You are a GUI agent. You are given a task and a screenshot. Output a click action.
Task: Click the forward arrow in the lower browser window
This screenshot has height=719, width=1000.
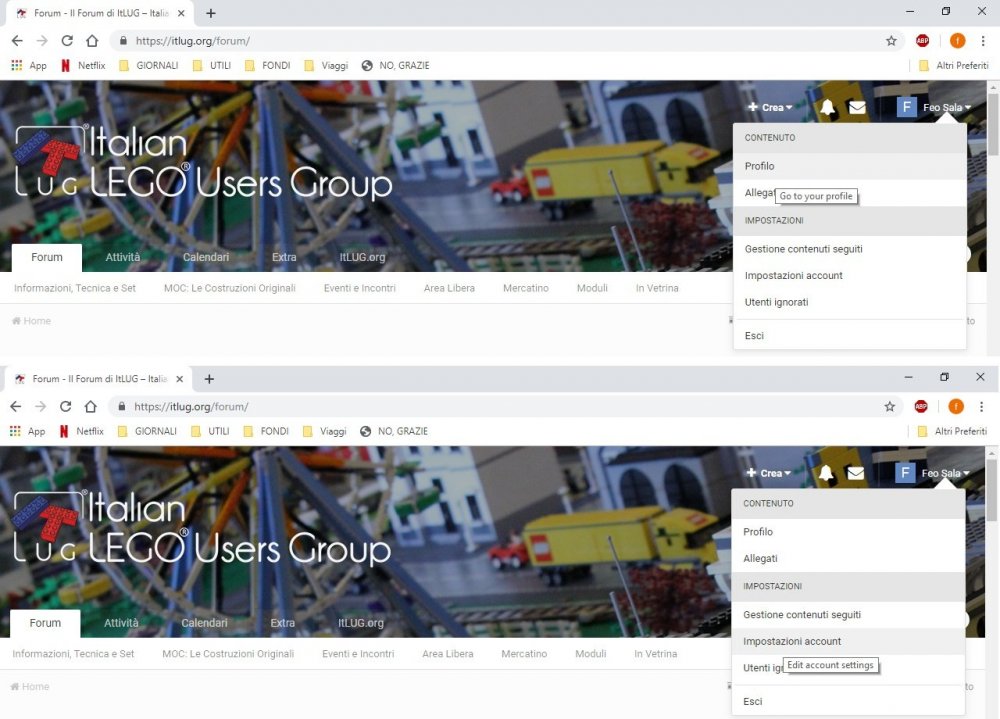pos(41,406)
